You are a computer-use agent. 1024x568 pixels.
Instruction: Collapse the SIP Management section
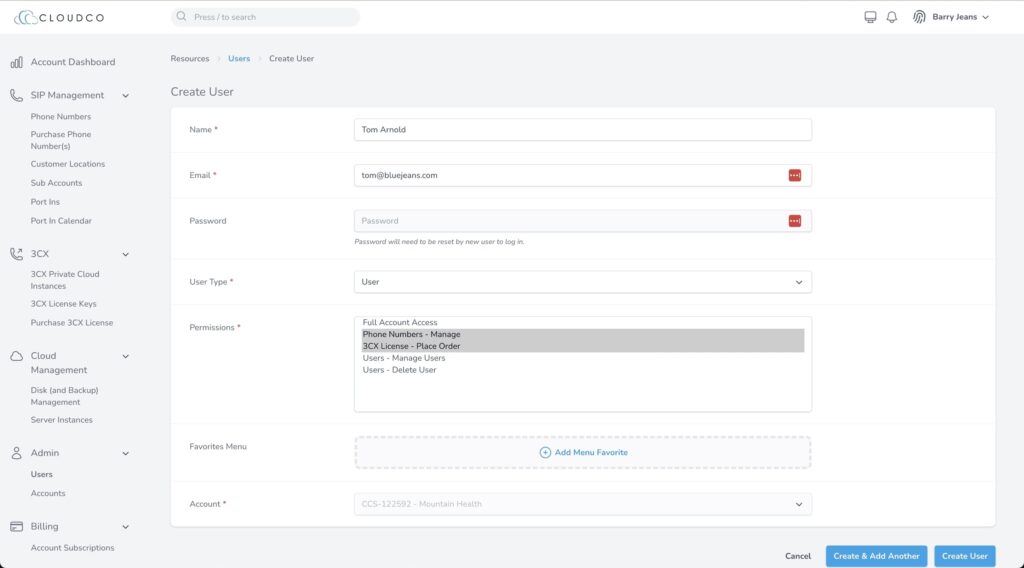click(x=125, y=96)
